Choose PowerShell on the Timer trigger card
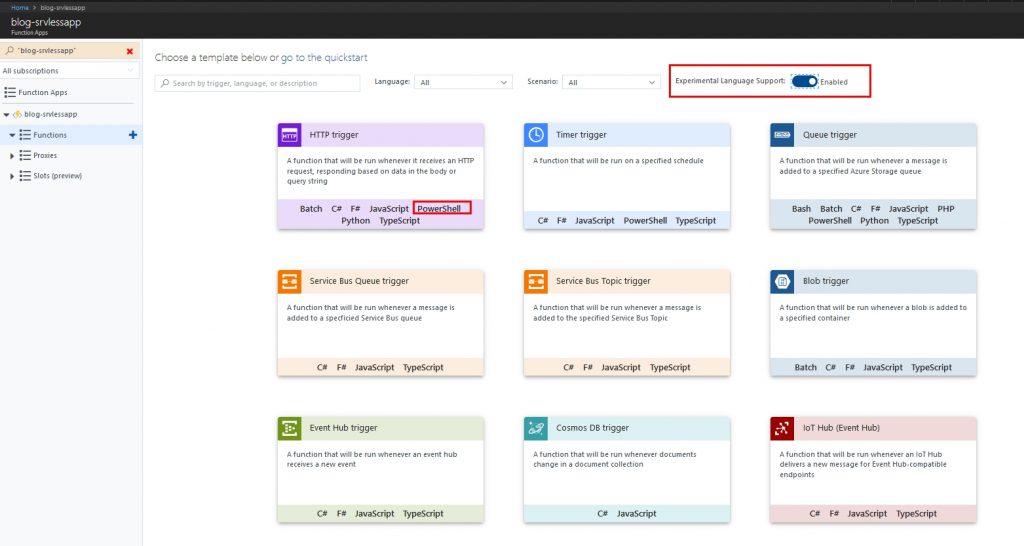 click(645, 221)
